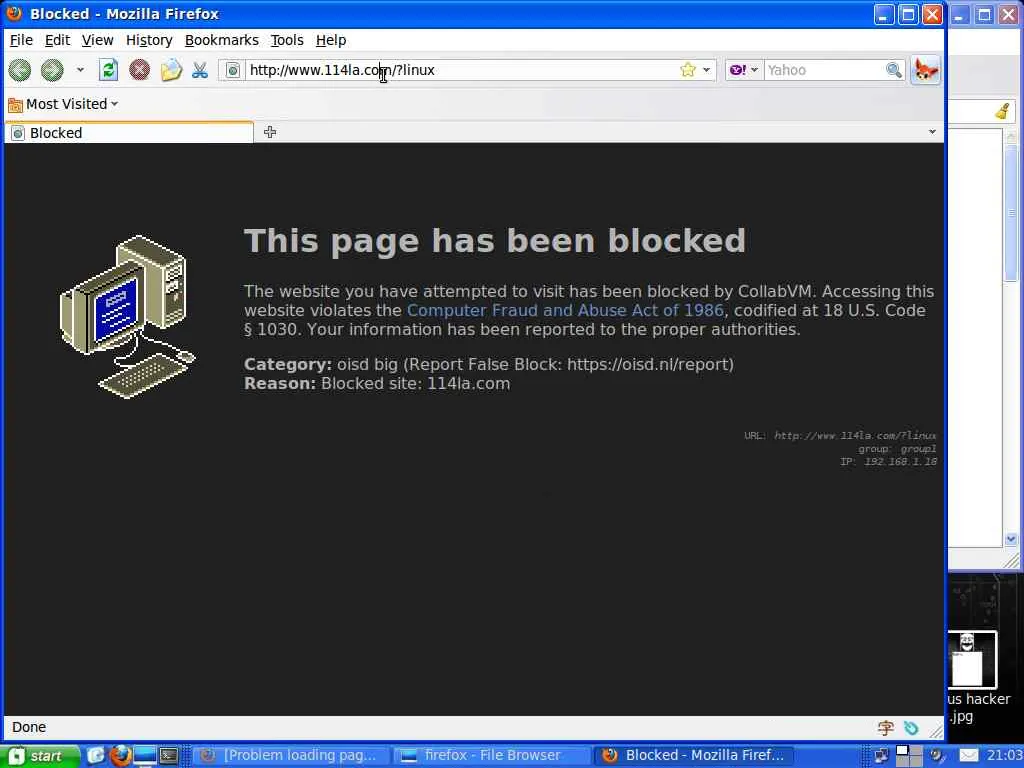Click into the URL address field
Screen dimensions: 1024x768
(x=460, y=70)
